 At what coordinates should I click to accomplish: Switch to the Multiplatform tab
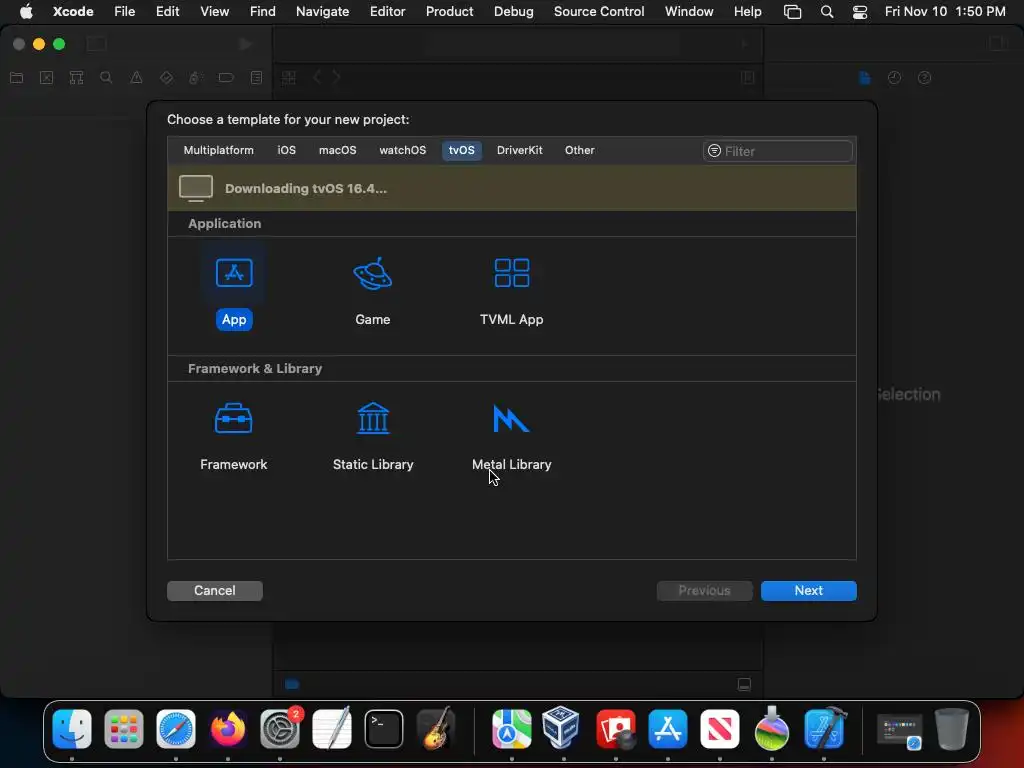point(218,150)
